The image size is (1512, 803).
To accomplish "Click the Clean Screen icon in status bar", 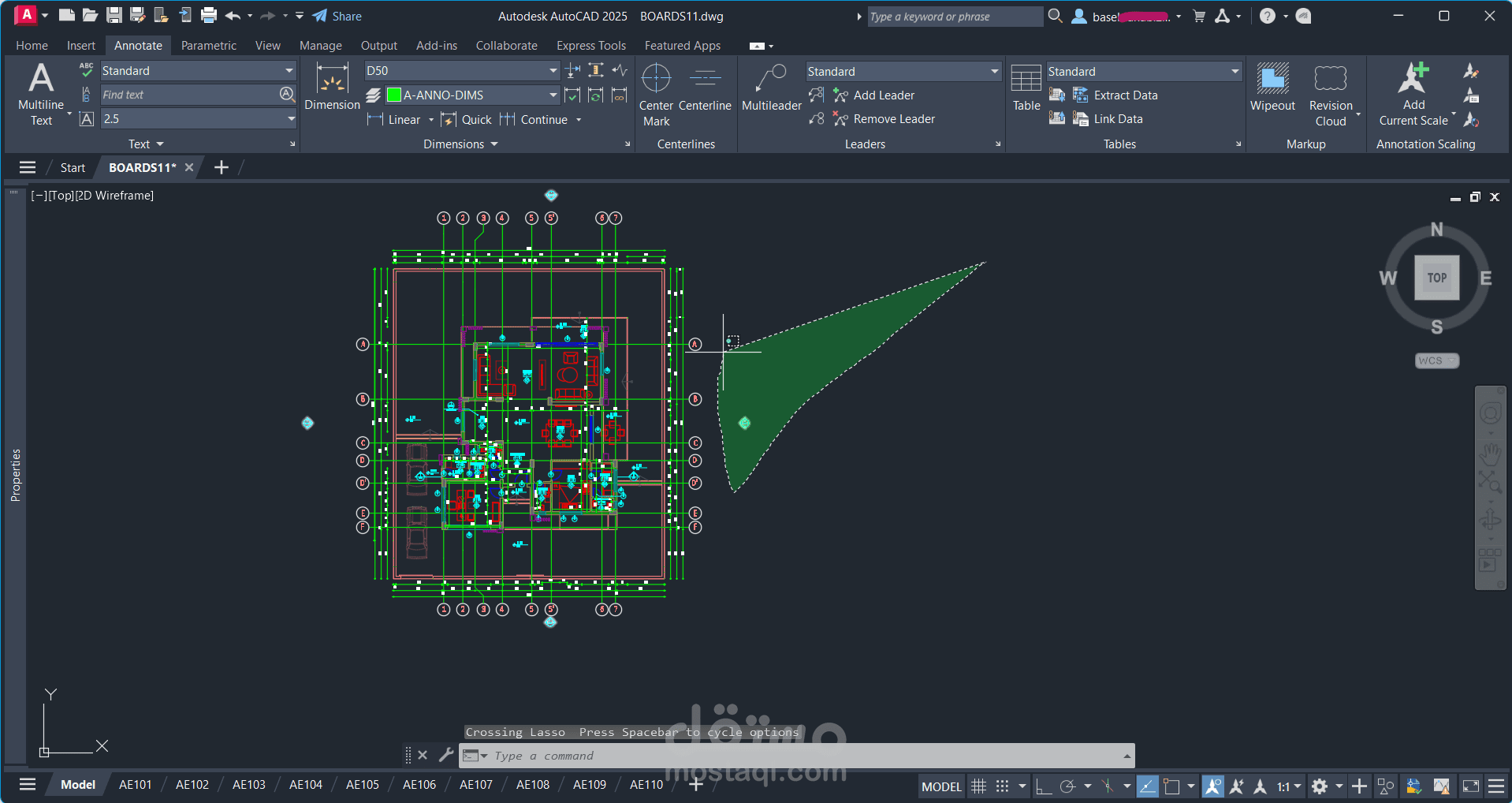I will click(1470, 786).
